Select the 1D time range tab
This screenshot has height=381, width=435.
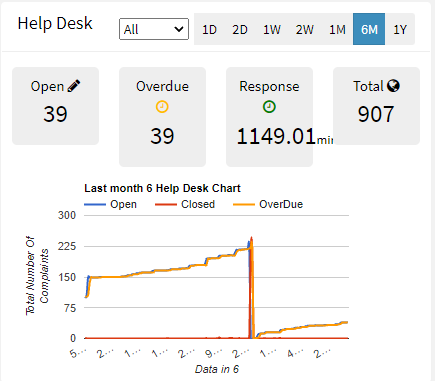[209, 29]
